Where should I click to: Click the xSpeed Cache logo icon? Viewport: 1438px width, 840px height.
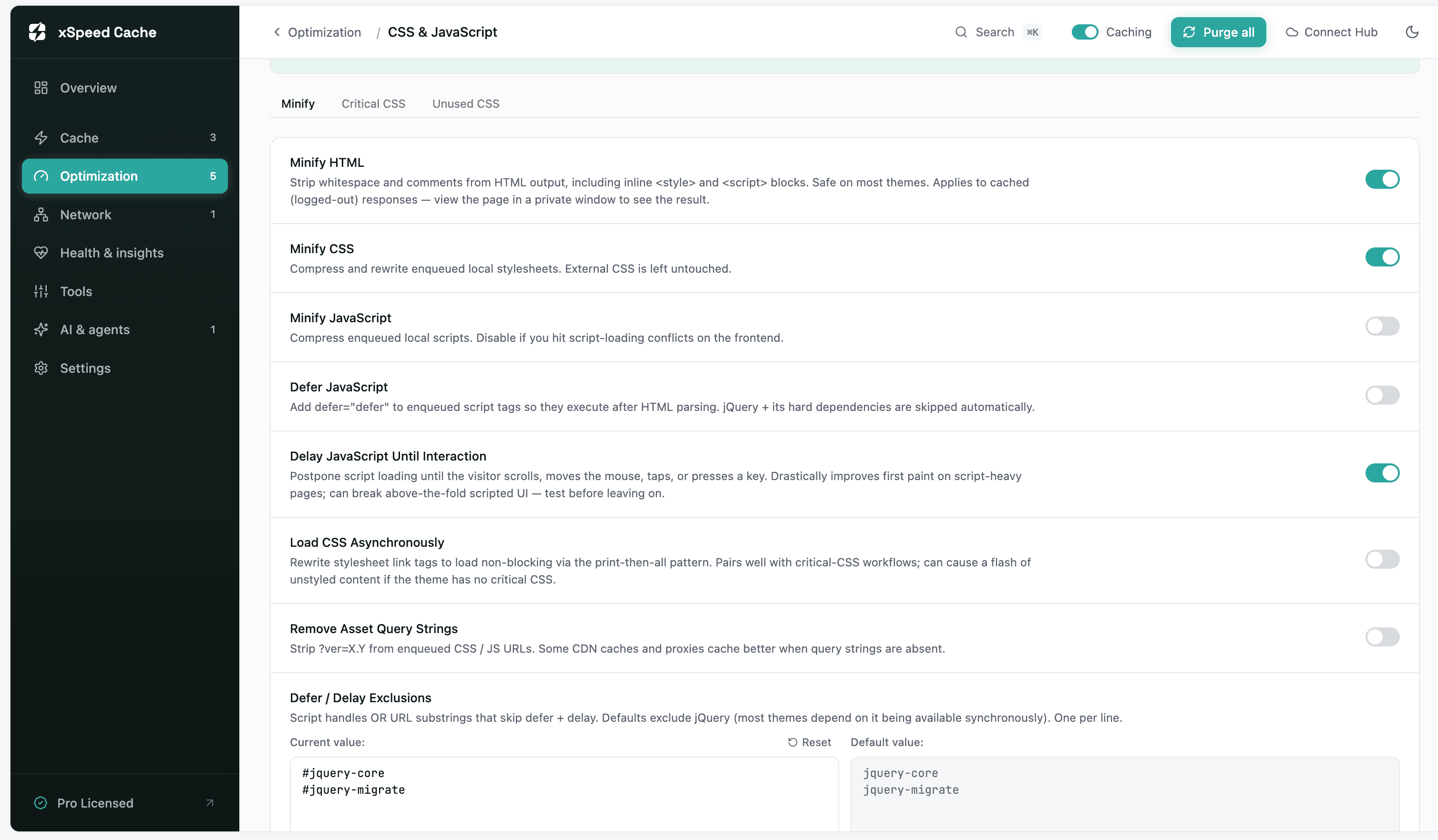coord(37,32)
